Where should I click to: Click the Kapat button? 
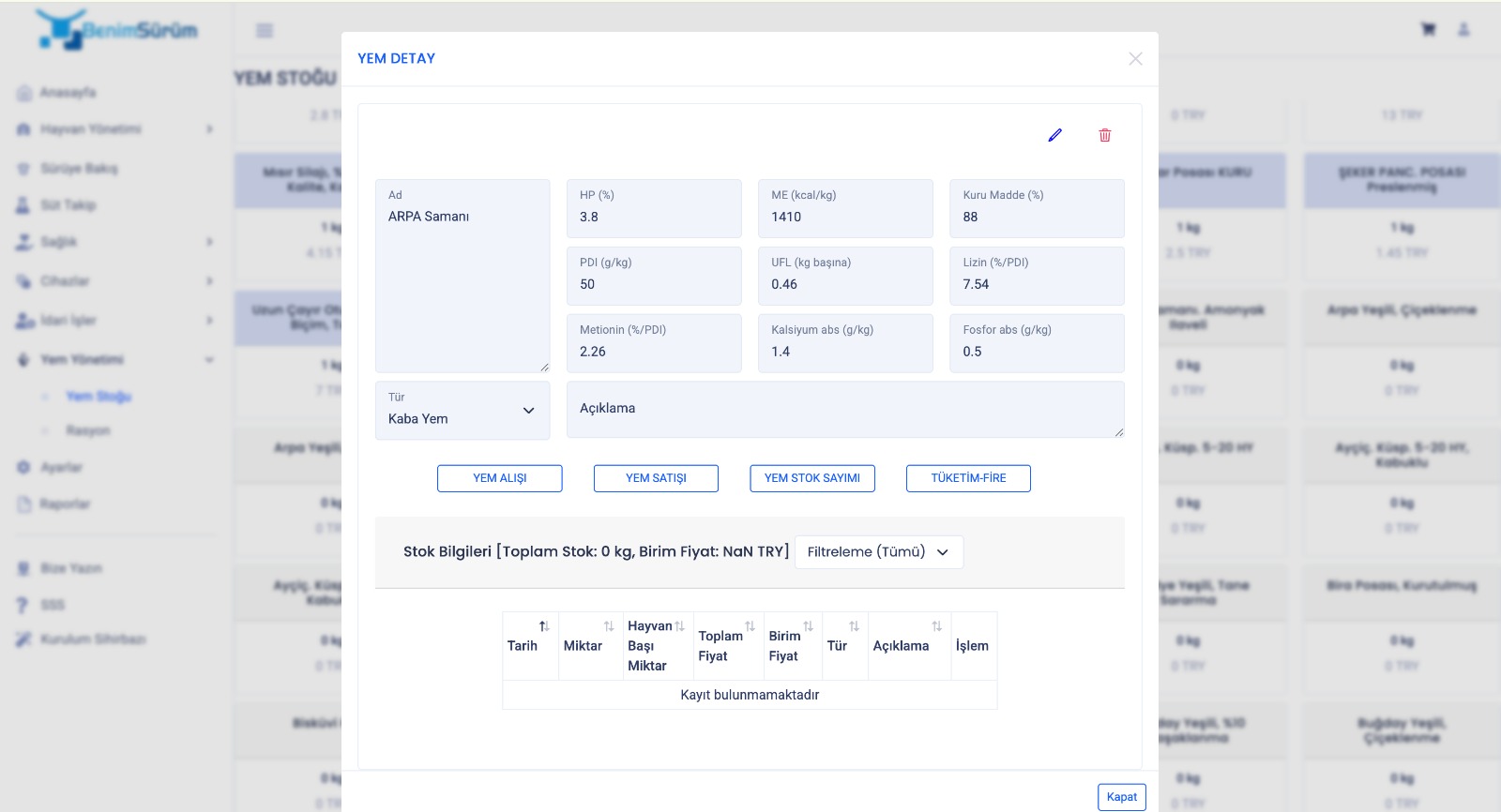[1122, 797]
